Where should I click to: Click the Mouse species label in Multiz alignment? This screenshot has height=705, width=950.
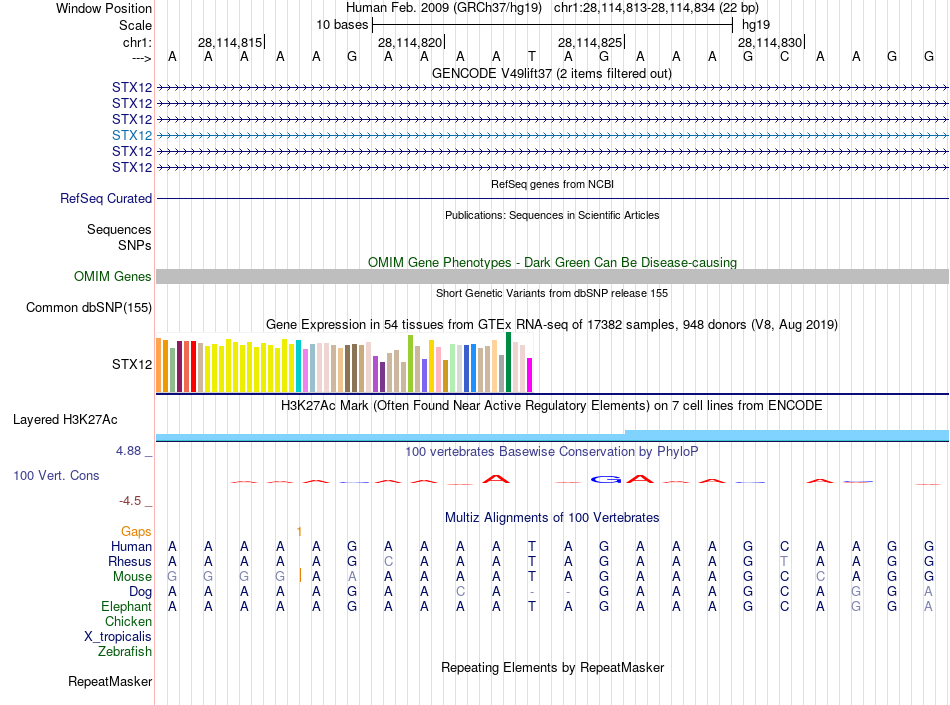click(x=132, y=577)
